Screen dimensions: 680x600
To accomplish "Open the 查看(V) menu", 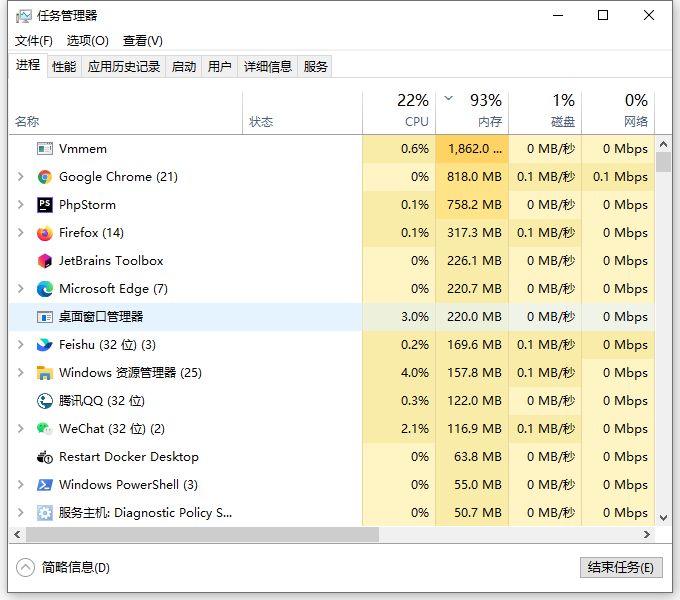I will (143, 41).
